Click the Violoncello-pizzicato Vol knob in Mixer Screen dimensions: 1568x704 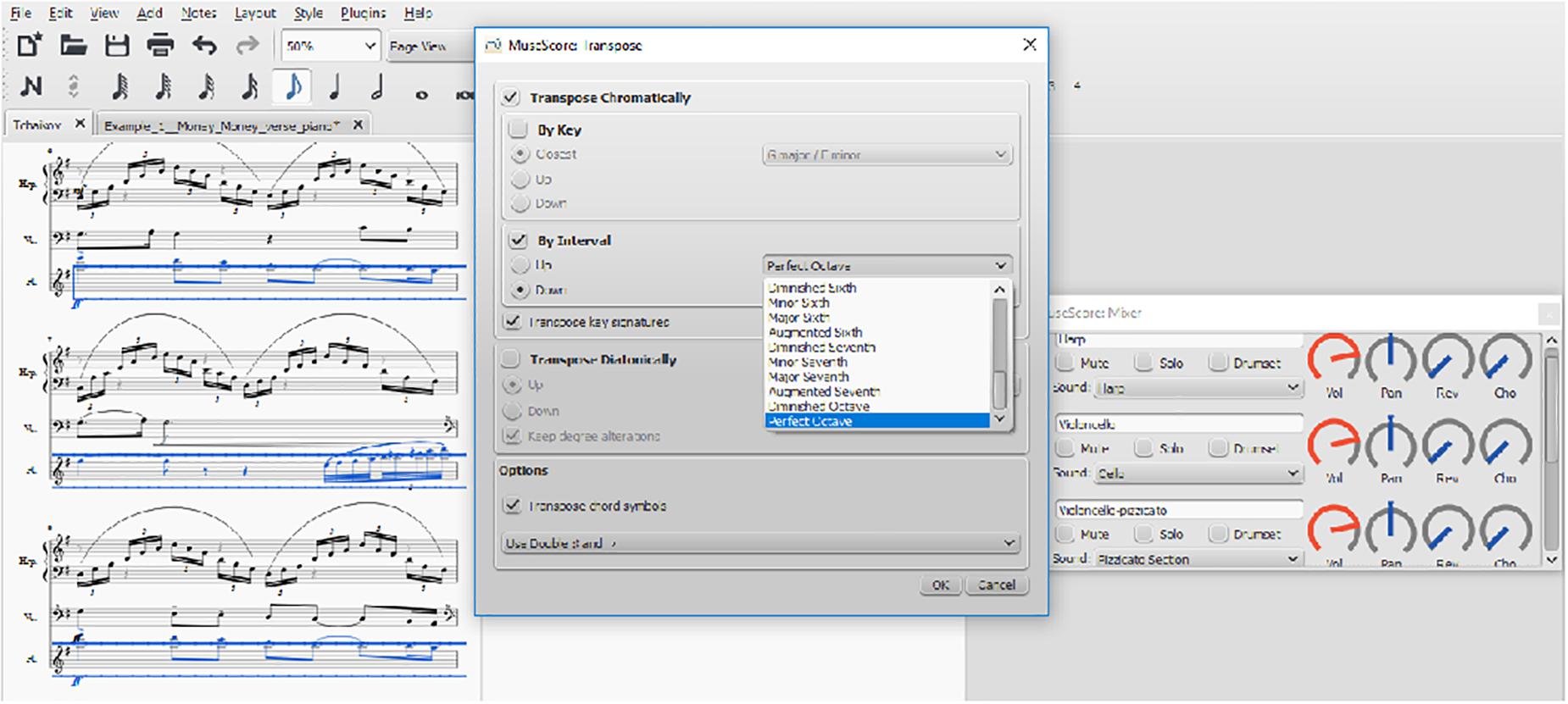[x=1334, y=529]
